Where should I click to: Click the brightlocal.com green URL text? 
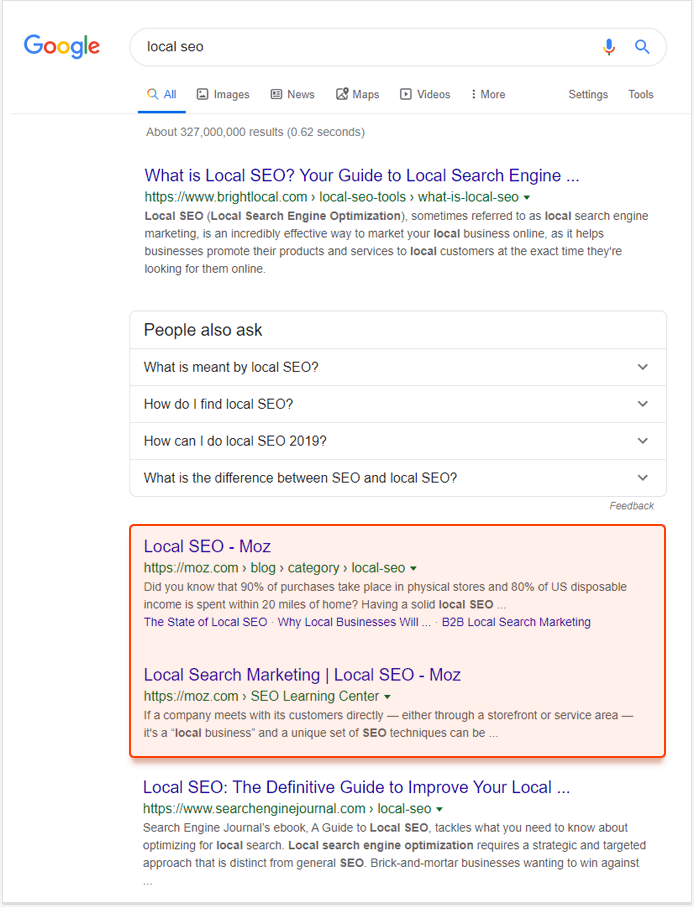(331, 197)
